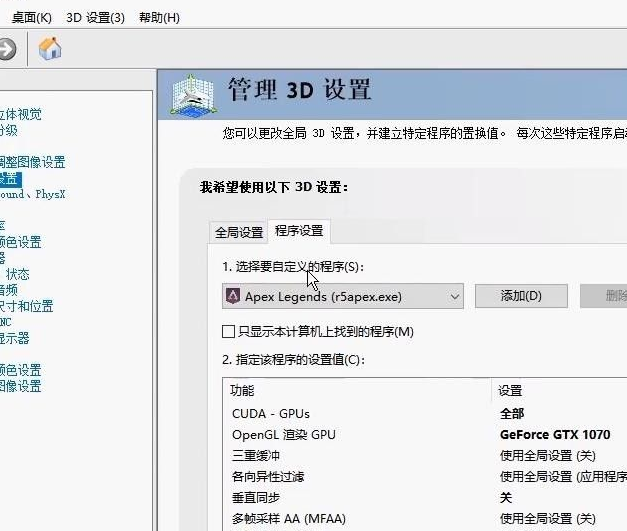Viewport: 627px width, 531px height.
Task: Click MFAA value 使用全局设置 (关)
Action: pos(548,519)
